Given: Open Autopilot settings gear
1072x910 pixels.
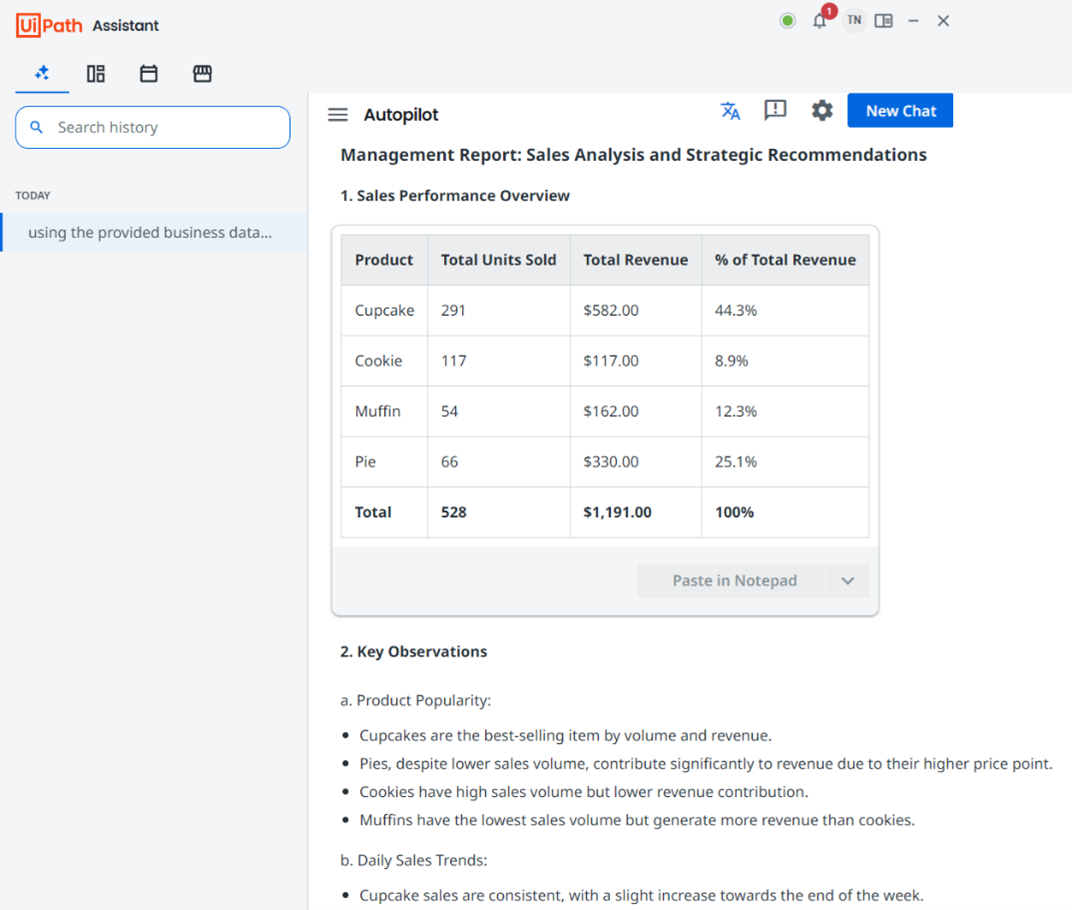Looking at the screenshot, I should click(x=822, y=110).
